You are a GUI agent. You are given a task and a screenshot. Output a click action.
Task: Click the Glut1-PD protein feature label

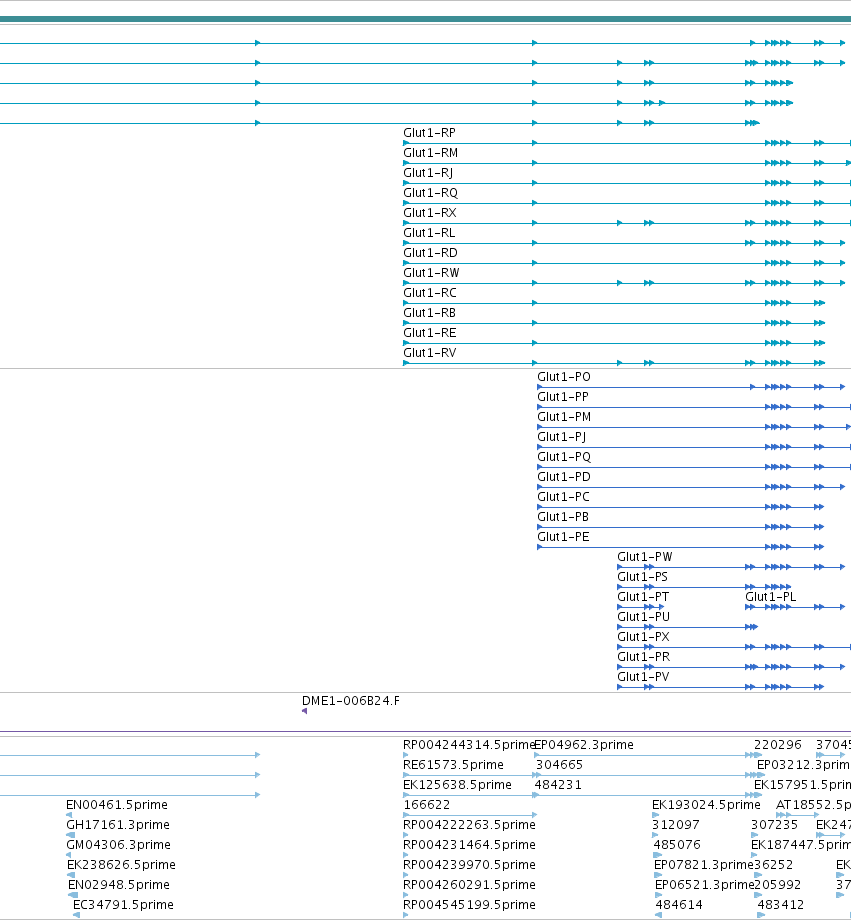564,477
